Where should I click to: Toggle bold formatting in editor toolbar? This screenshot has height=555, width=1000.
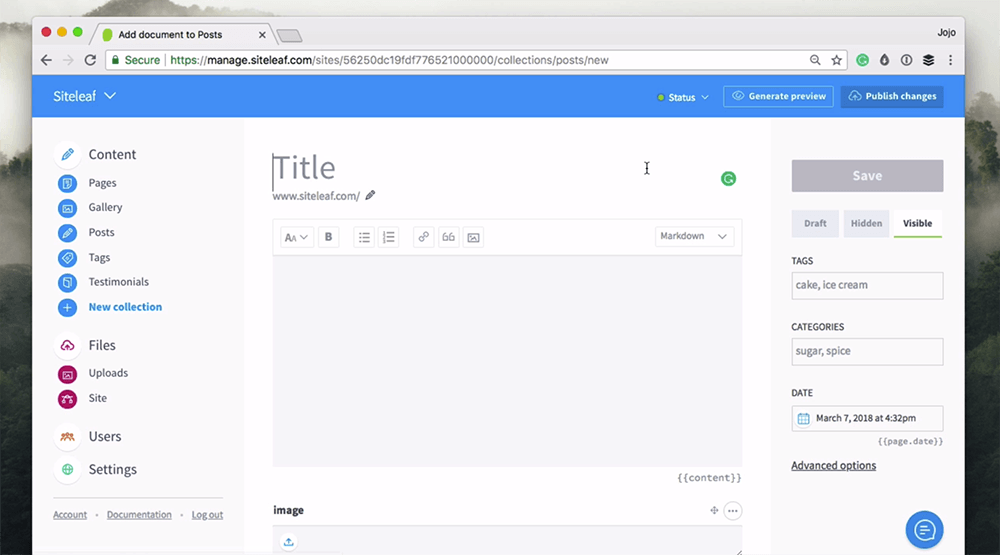pos(328,237)
